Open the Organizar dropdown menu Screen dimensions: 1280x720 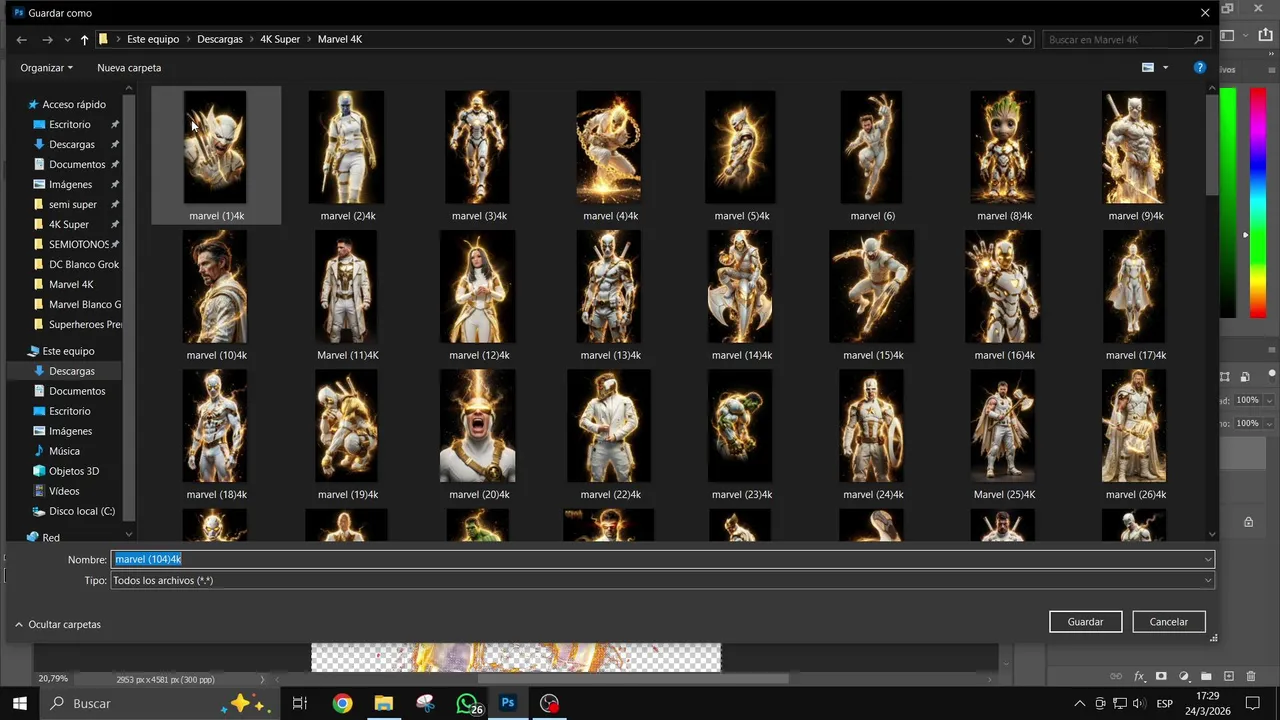[46, 68]
